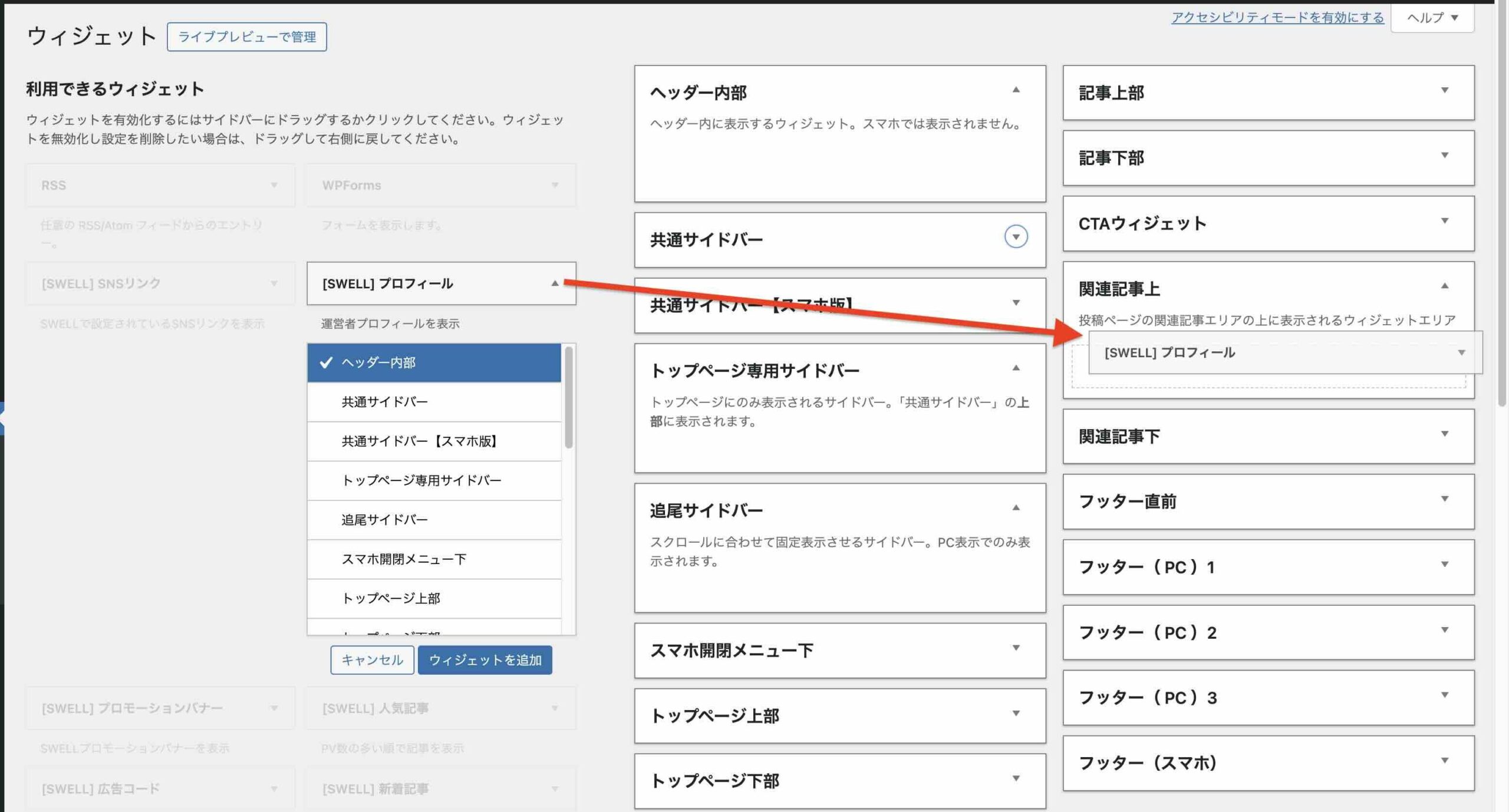Expand the トップページ上部 widget area arrow
The height and width of the screenshot is (812, 1509).
click(x=1016, y=714)
